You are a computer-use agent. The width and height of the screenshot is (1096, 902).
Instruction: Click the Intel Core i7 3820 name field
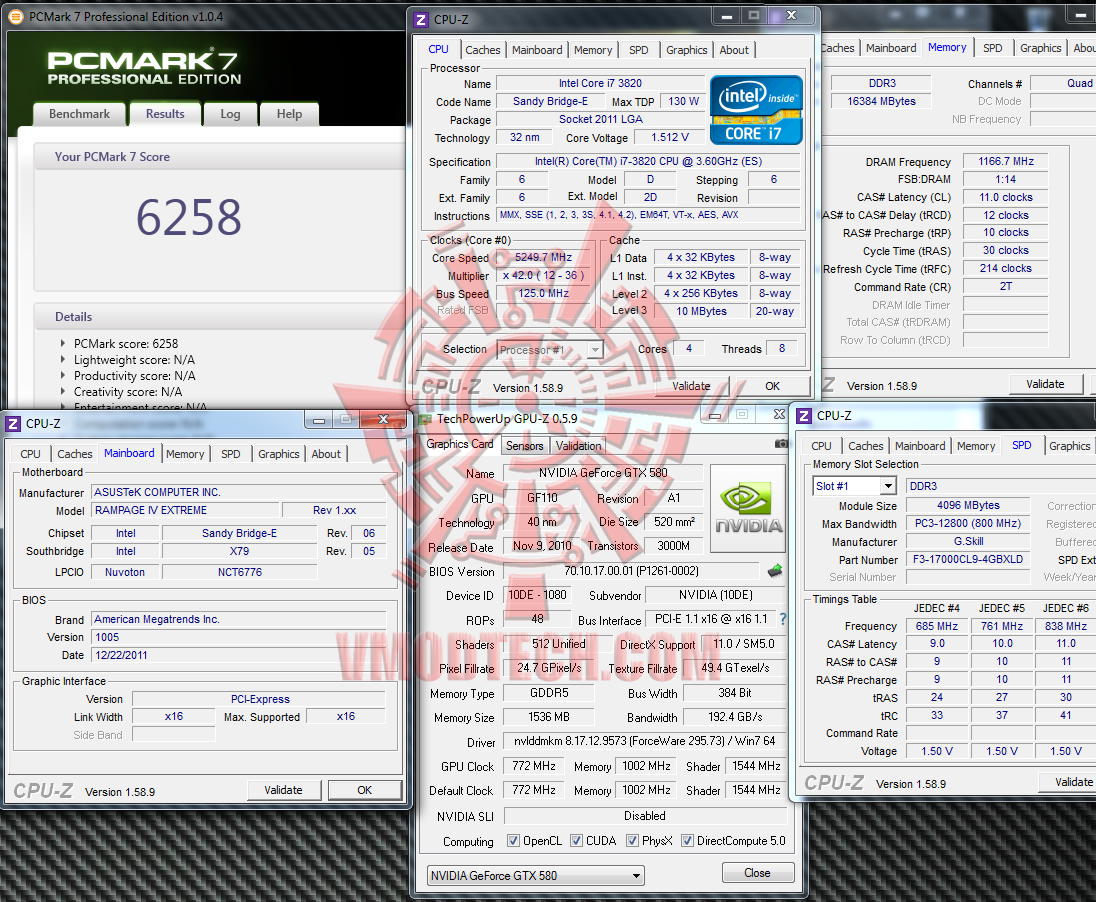[x=600, y=83]
